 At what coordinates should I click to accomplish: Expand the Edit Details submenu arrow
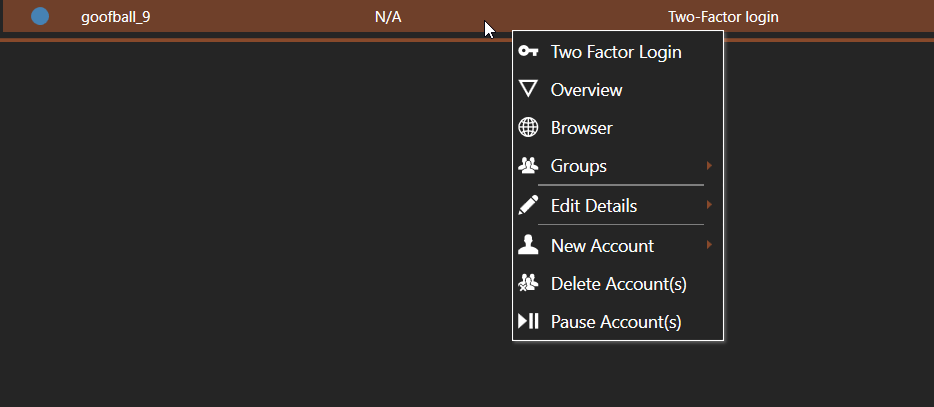click(709, 205)
